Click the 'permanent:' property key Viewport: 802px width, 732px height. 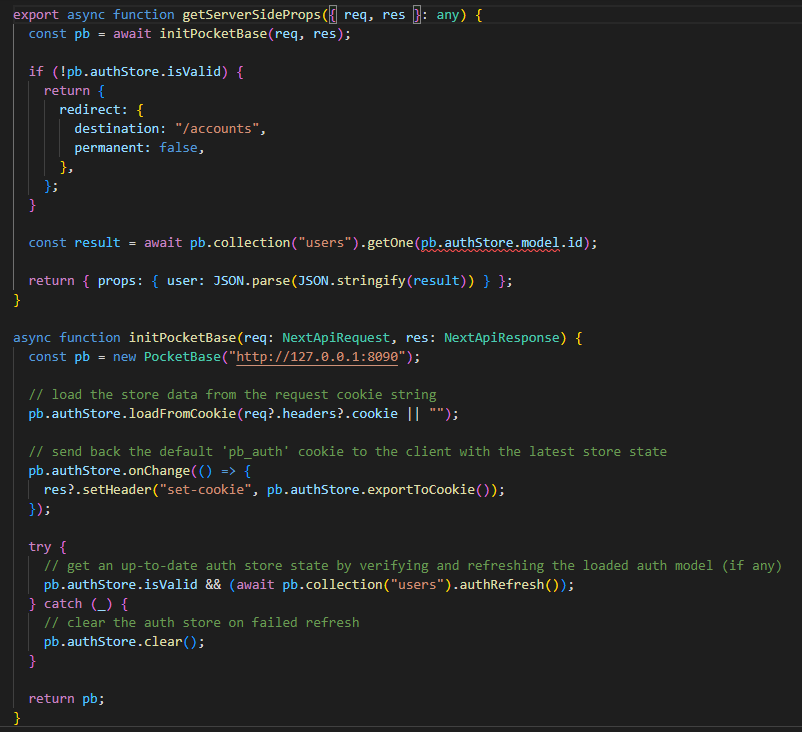113,147
